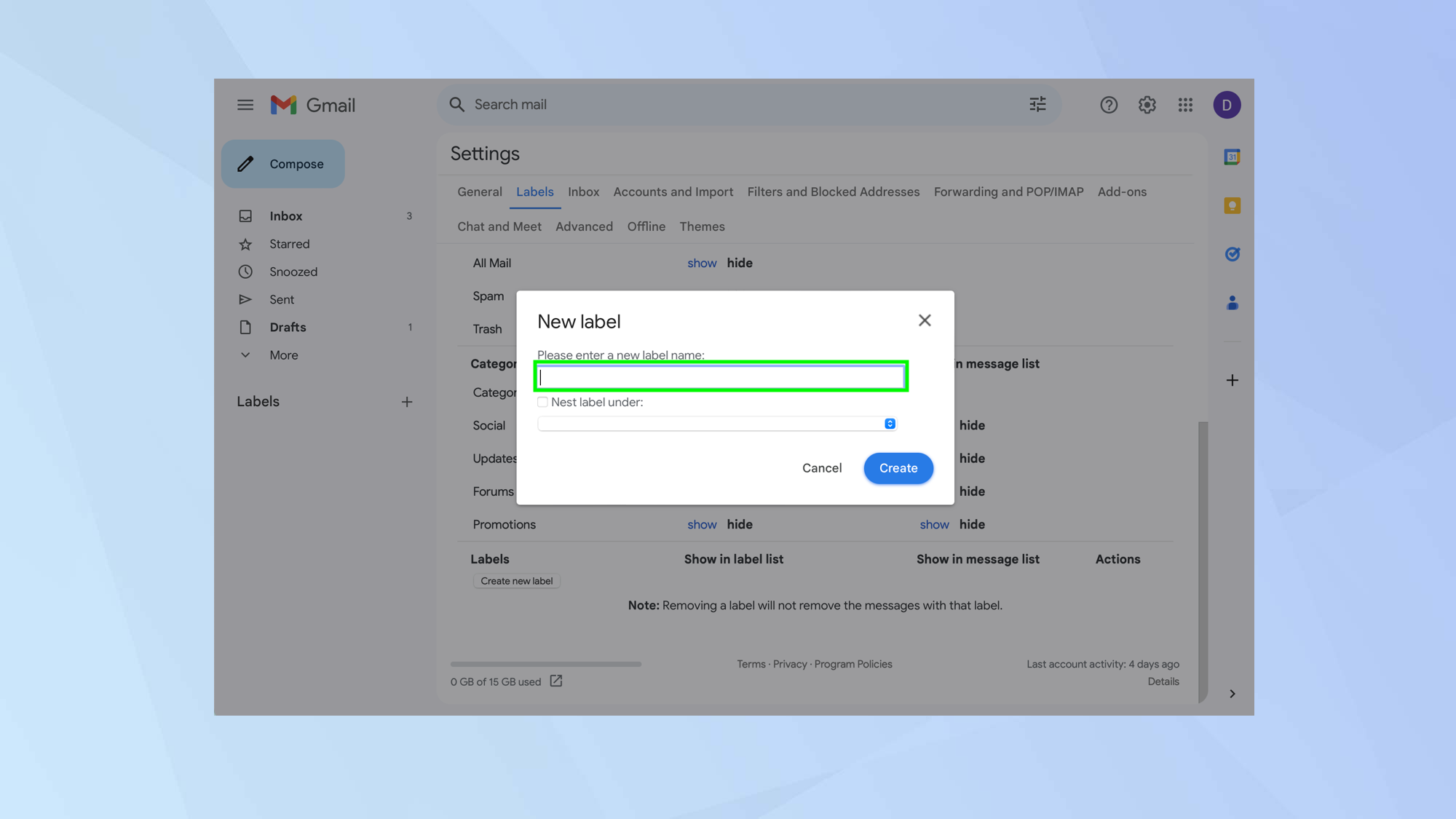This screenshot has height=819, width=1456.
Task: Open the Google Apps grid menu
Action: click(1186, 104)
